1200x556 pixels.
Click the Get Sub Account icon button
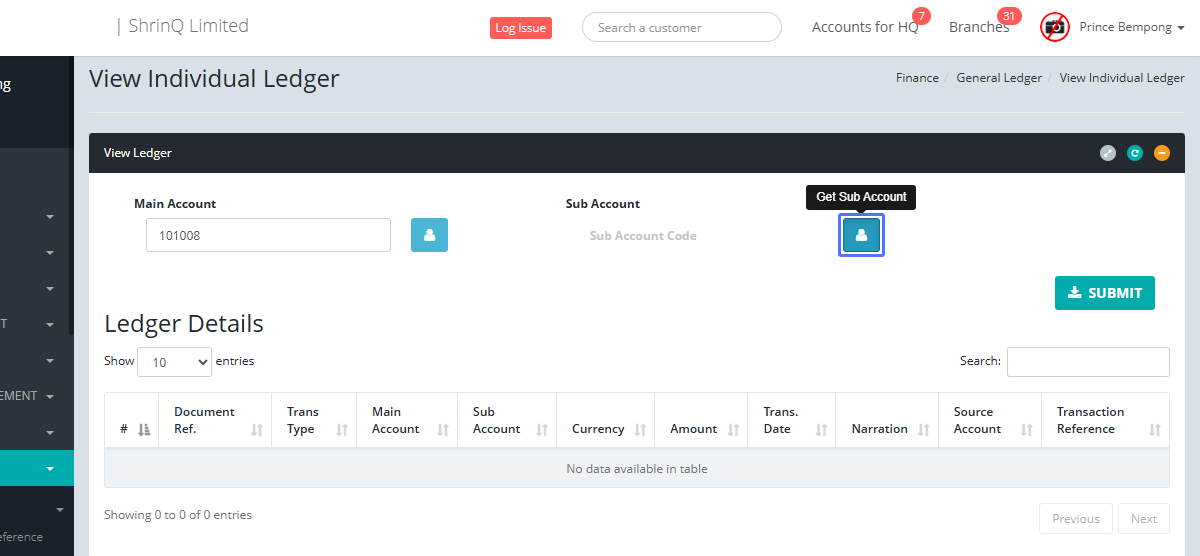click(x=861, y=236)
